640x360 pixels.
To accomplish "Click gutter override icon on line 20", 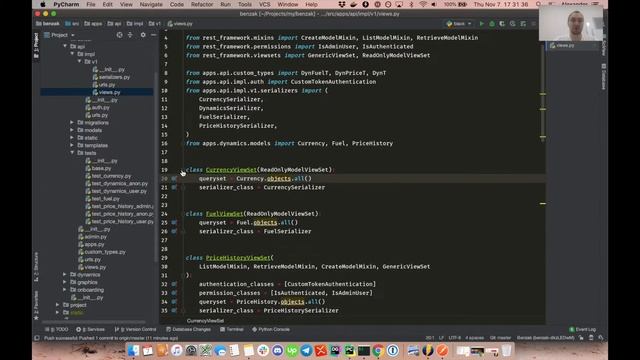I will click(174, 179).
